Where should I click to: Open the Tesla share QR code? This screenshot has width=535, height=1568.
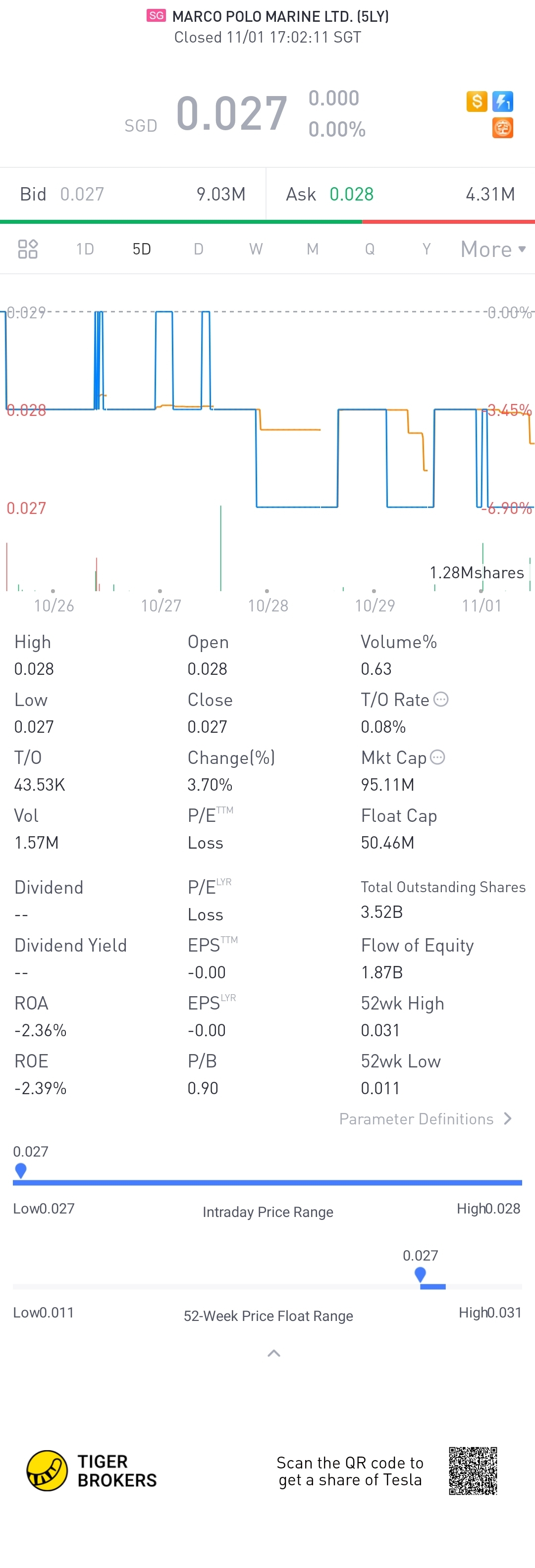473,1470
